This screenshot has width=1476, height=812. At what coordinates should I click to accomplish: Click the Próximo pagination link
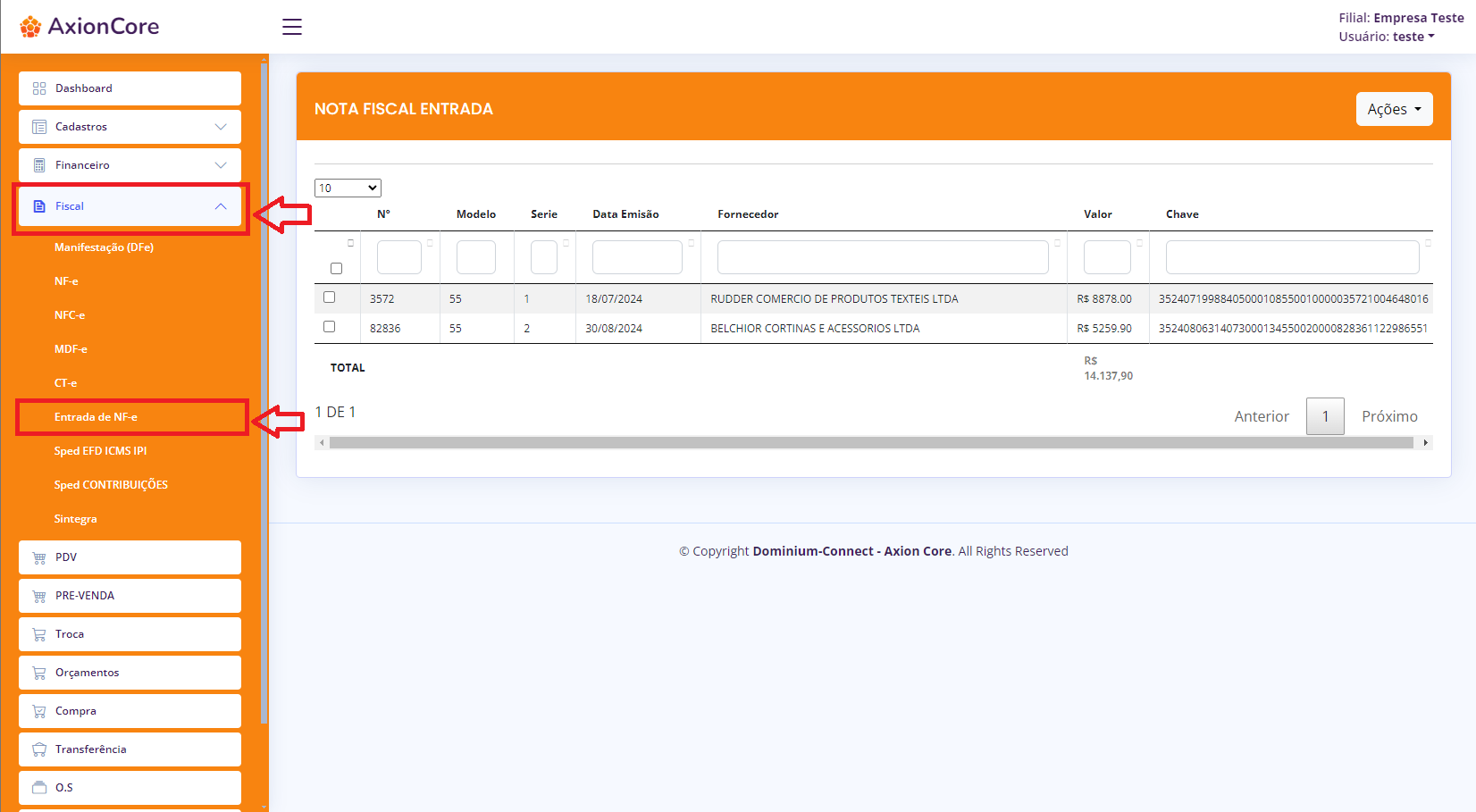click(1389, 416)
